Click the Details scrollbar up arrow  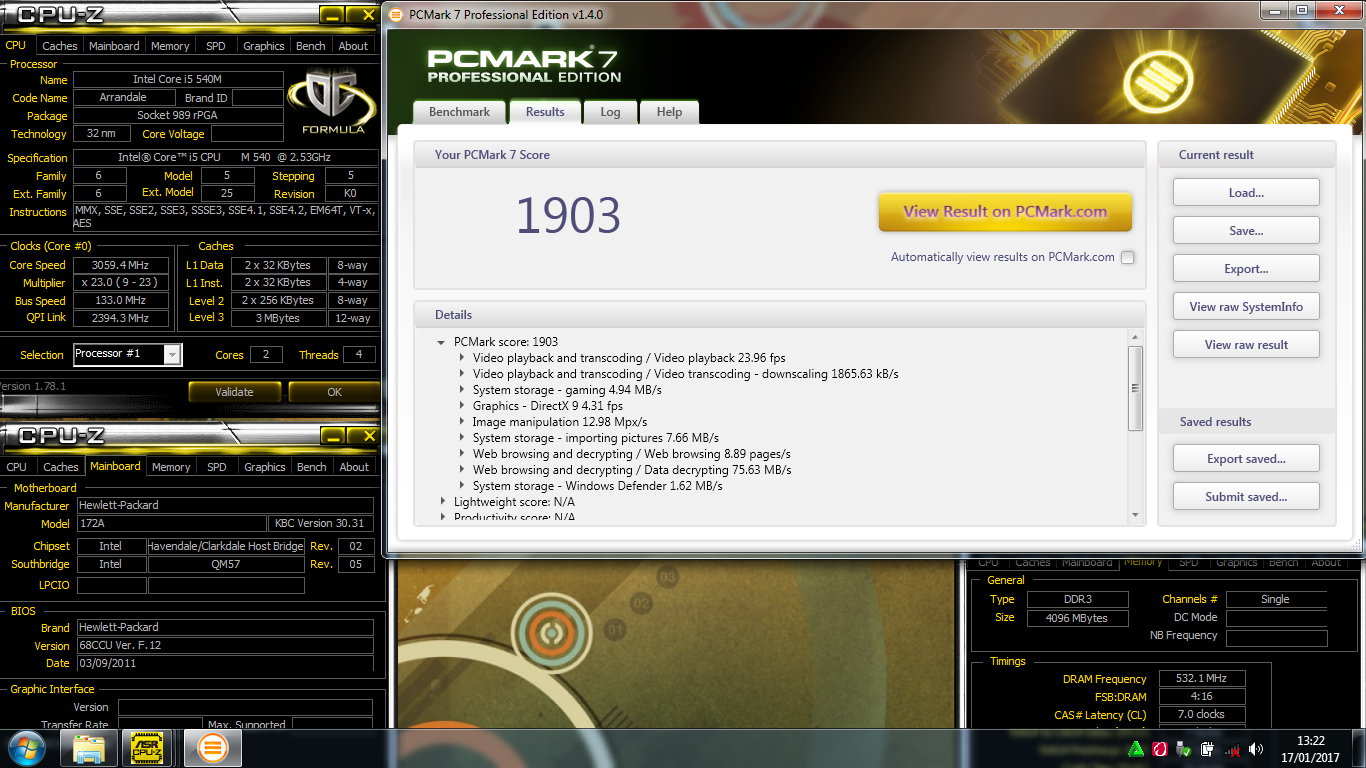(x=1135, y=337)
